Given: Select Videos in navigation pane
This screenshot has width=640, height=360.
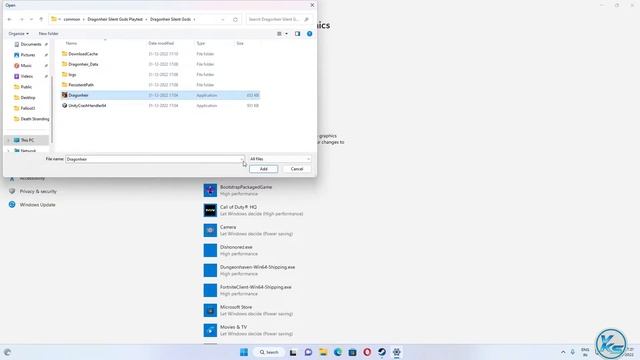Looking at the screenshot, I should tap(27, 76).
